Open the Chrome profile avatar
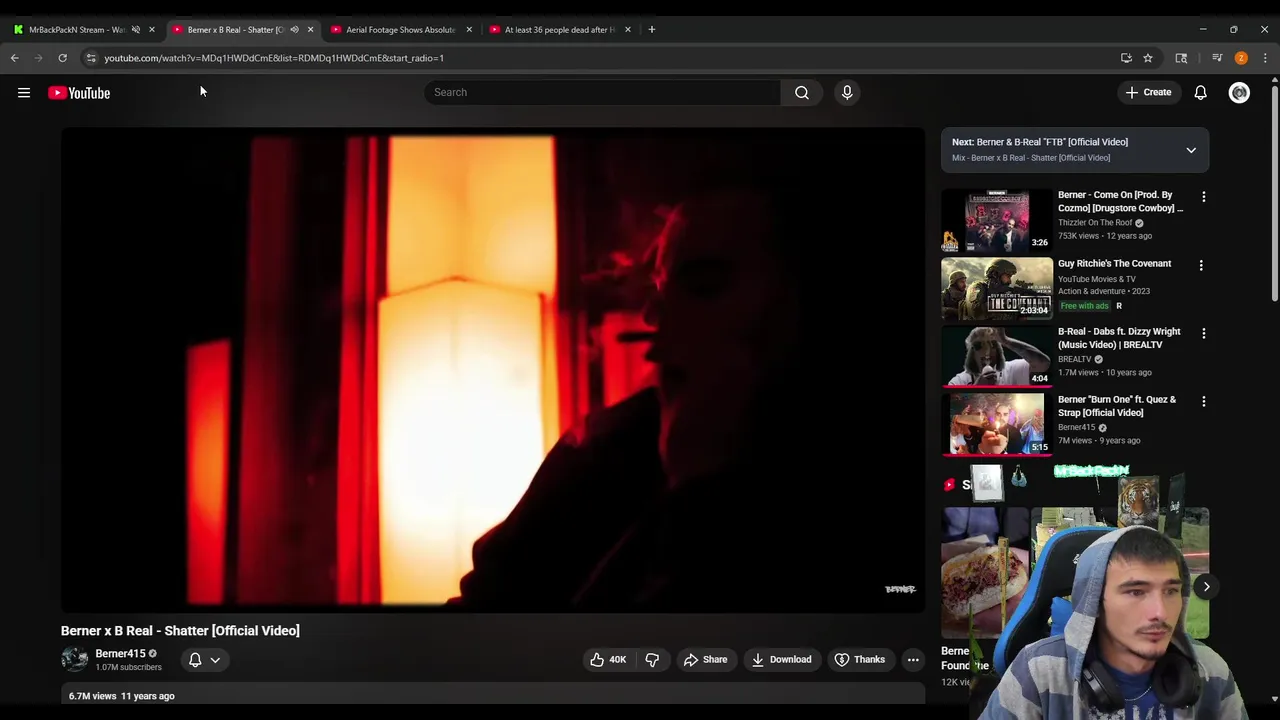Viewport: 1280px width, 720px height. pyautogui.click(x=1241, y=58)
